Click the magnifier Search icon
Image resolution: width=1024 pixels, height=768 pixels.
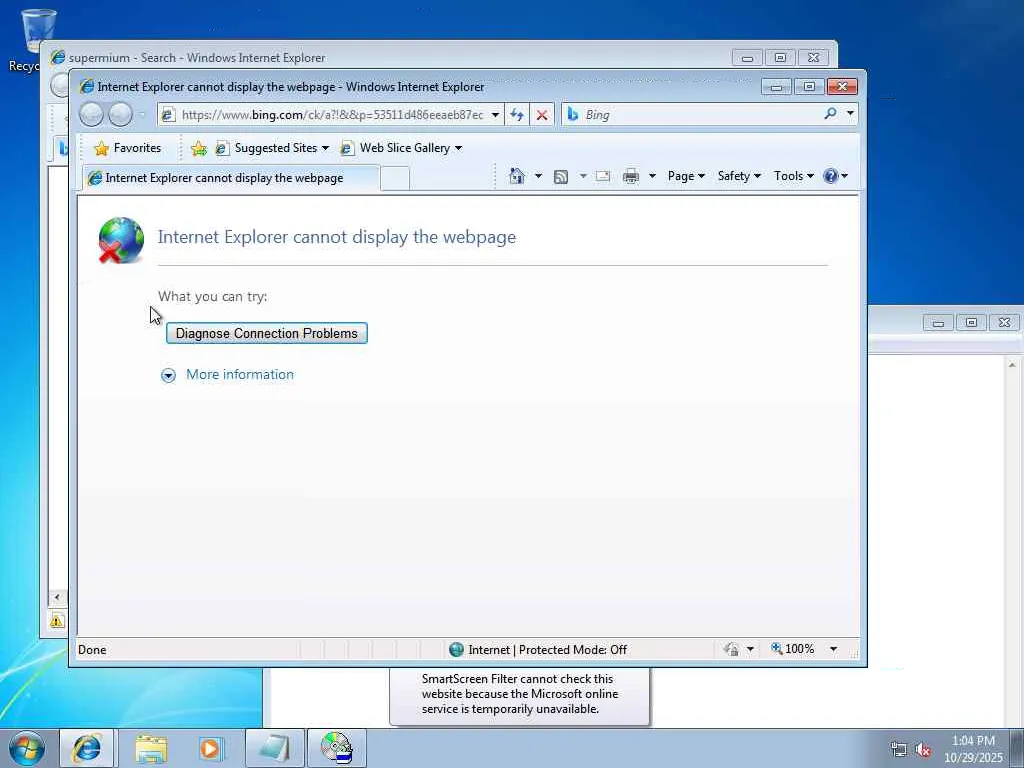[830, 114]
